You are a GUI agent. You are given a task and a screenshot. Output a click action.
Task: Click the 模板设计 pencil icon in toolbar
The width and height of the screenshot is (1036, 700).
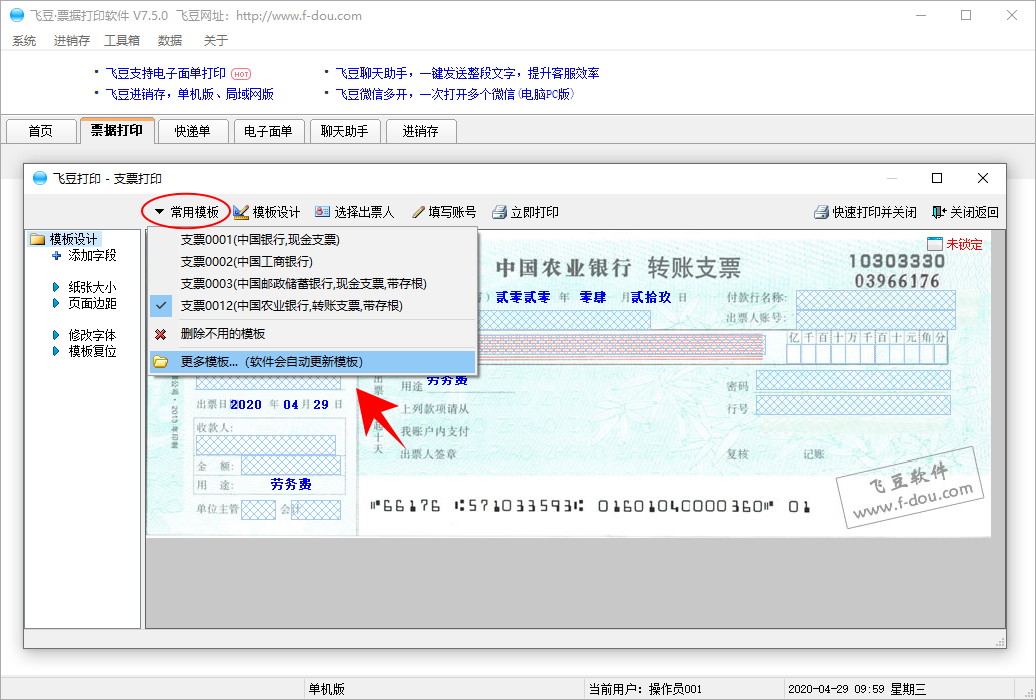pyautogui.click(x=241, y=212)
